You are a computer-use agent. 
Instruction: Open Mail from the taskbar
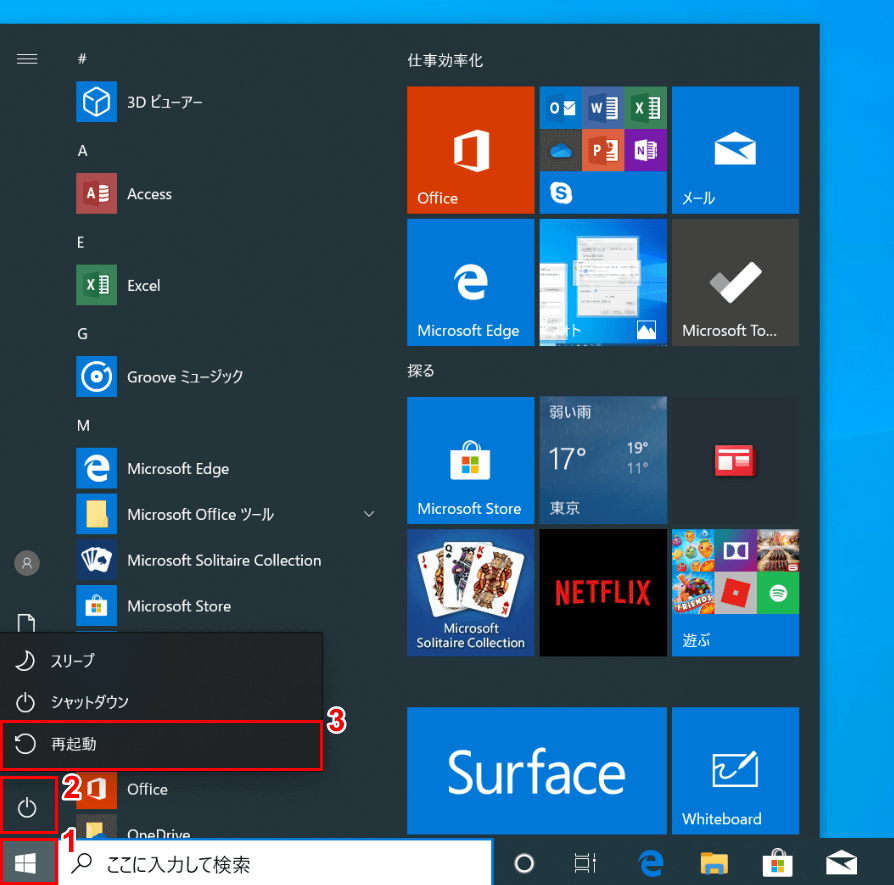842,863
